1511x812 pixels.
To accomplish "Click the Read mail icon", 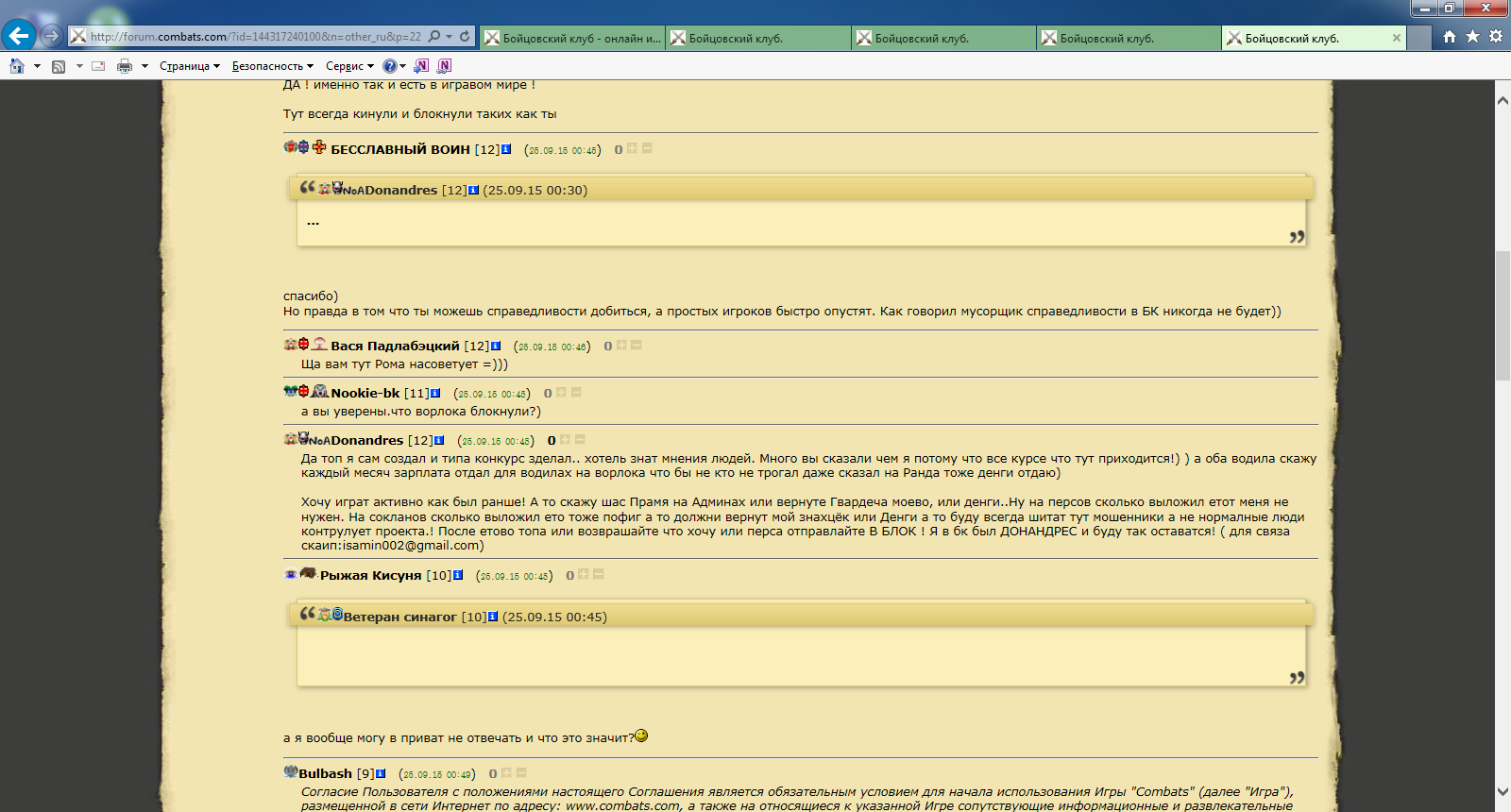I will (x=98, y=66).
